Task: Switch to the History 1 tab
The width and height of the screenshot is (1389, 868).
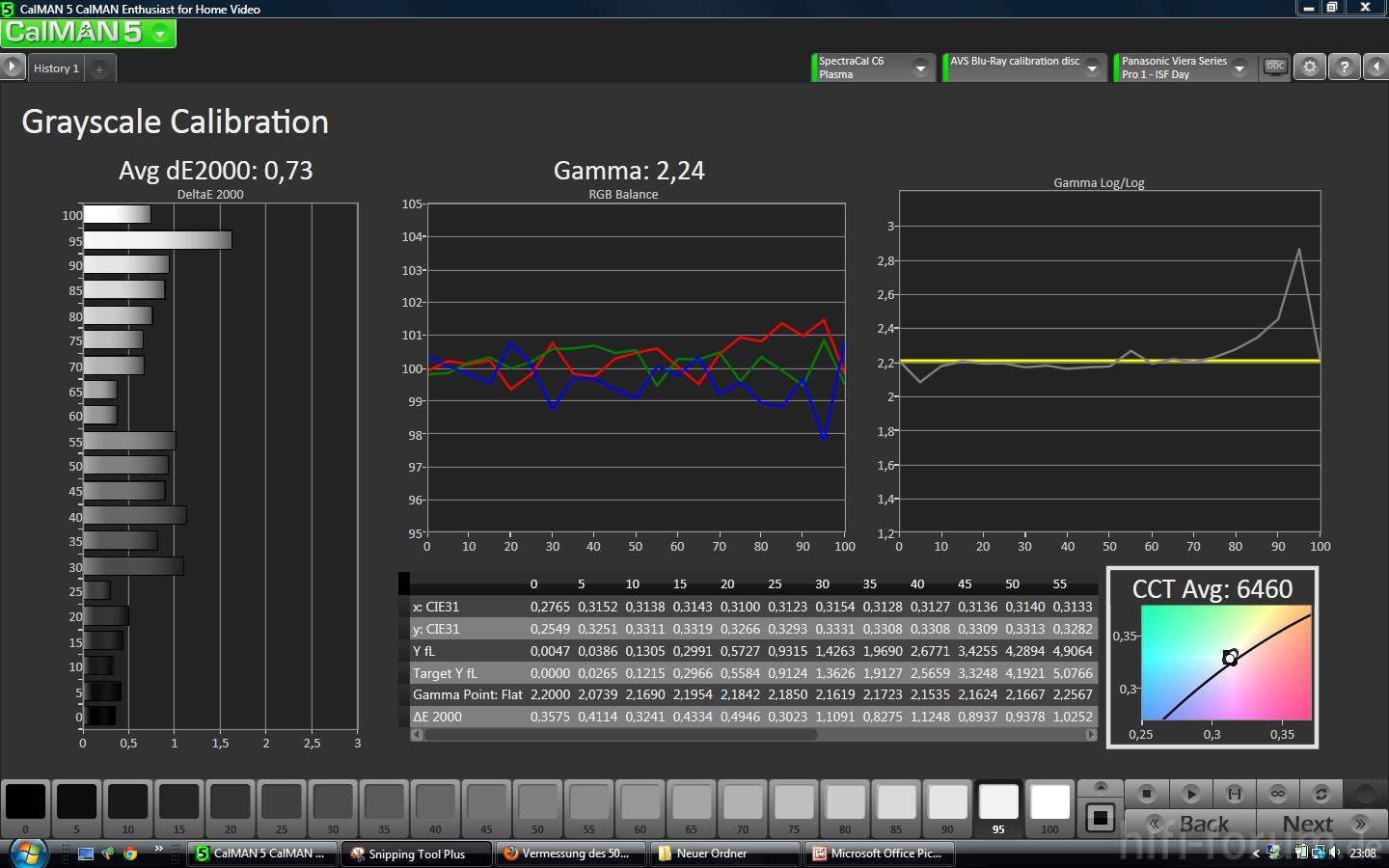Action: (56, 68)
